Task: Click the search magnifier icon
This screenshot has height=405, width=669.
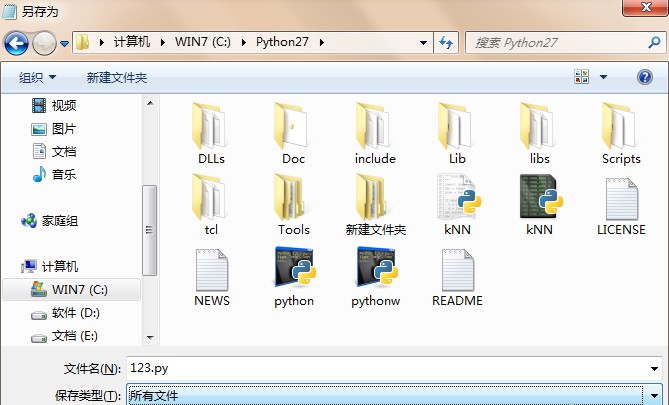Action: (x=654, y=42)
